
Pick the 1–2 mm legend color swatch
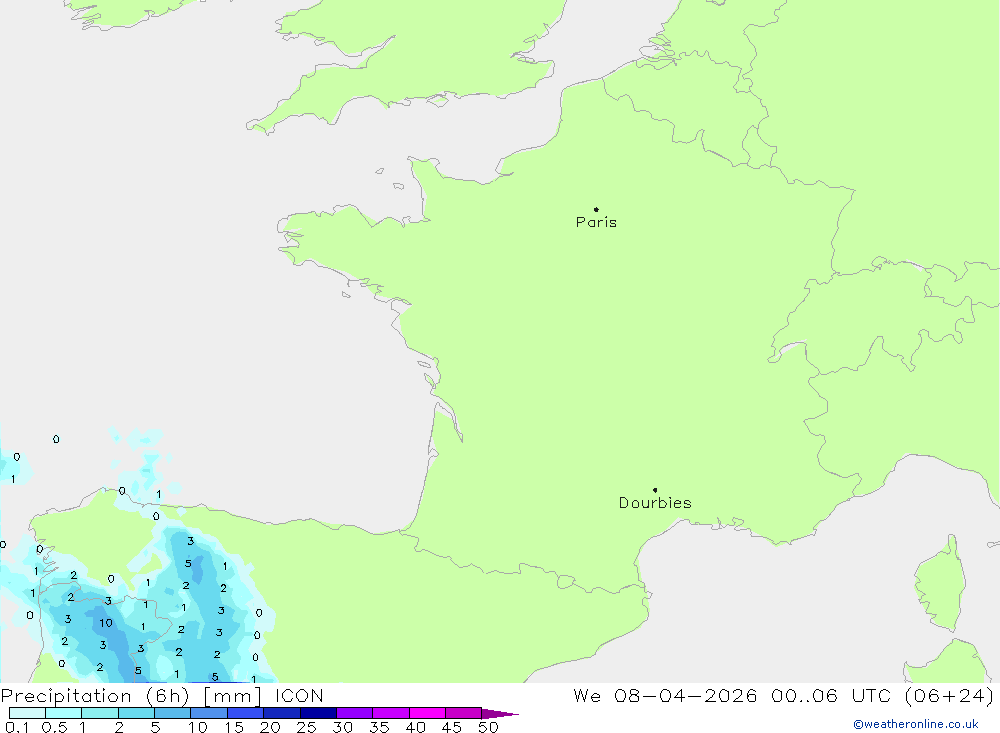(100, 713)
